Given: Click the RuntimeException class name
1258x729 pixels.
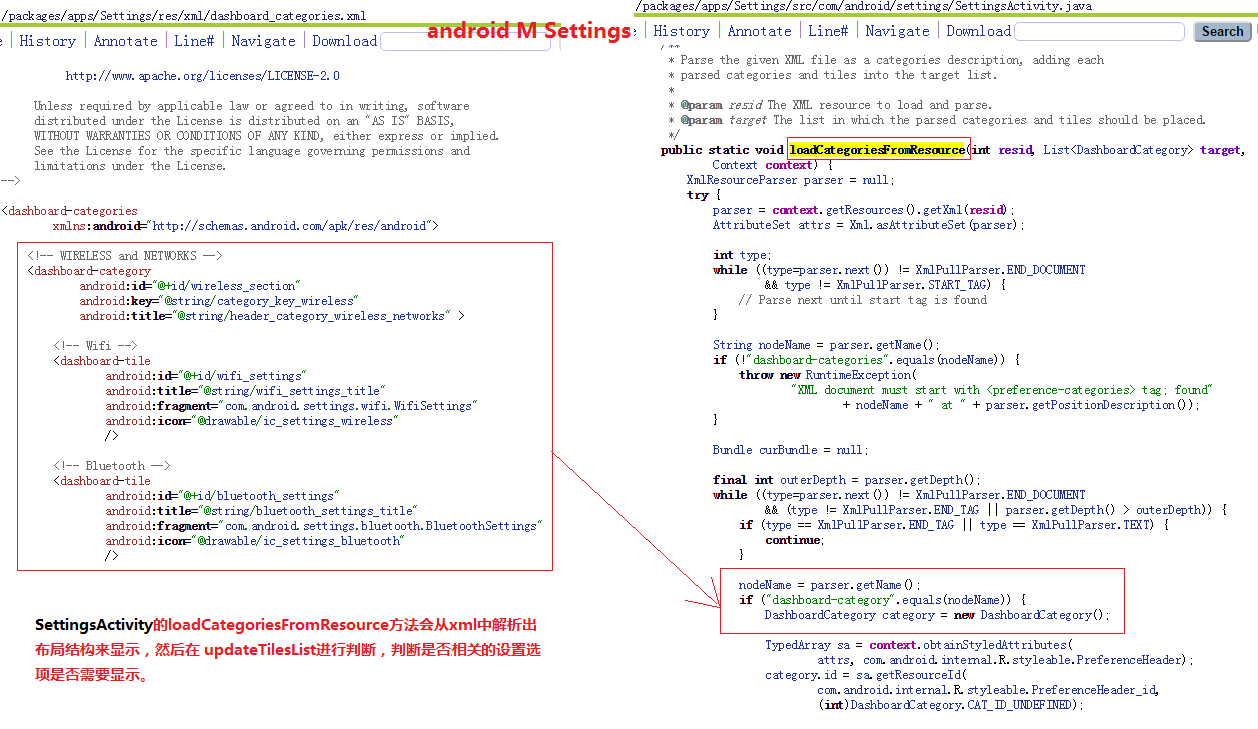Looking at the screenshot, I should pos(859,375).
